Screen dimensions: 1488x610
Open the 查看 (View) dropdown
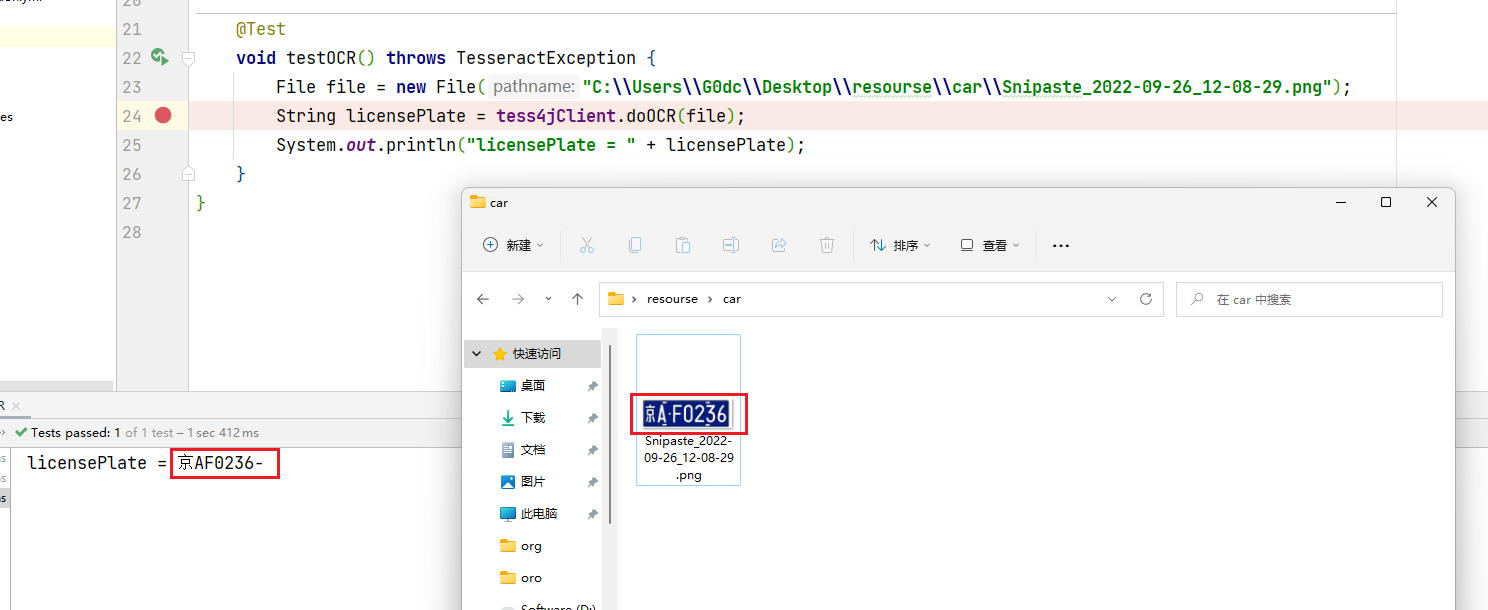coord(990,245)
